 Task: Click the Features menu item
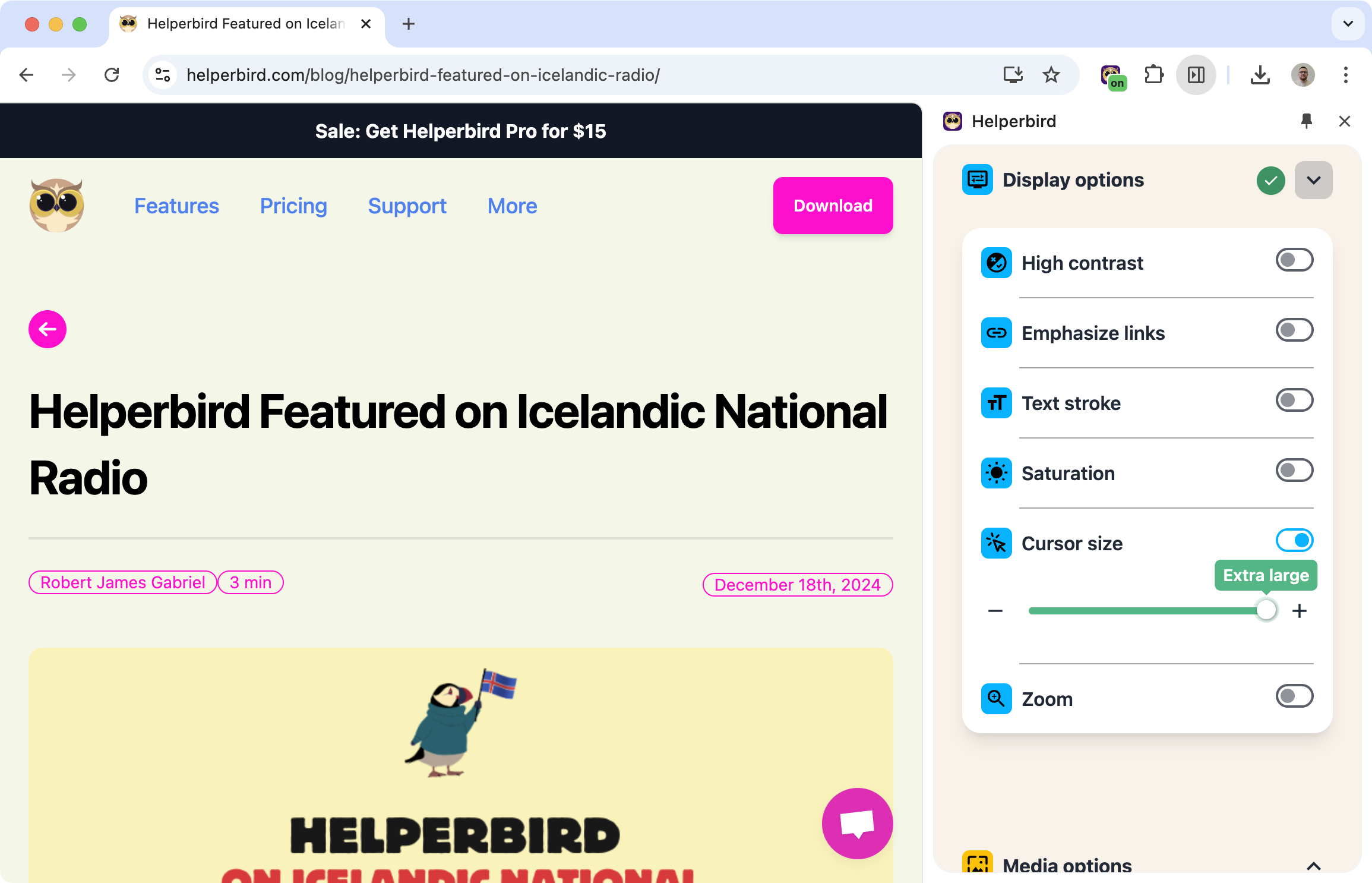[176, 205]
